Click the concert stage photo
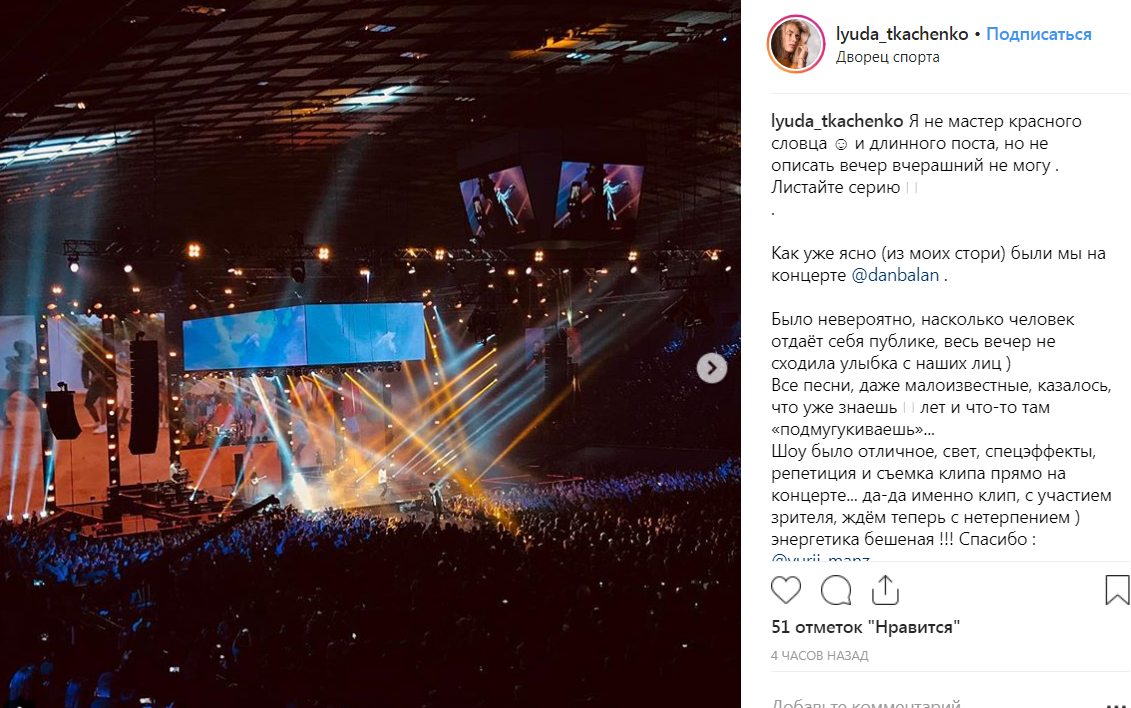The height and width of the screenshot is (708, 1131). click(370, 354)
